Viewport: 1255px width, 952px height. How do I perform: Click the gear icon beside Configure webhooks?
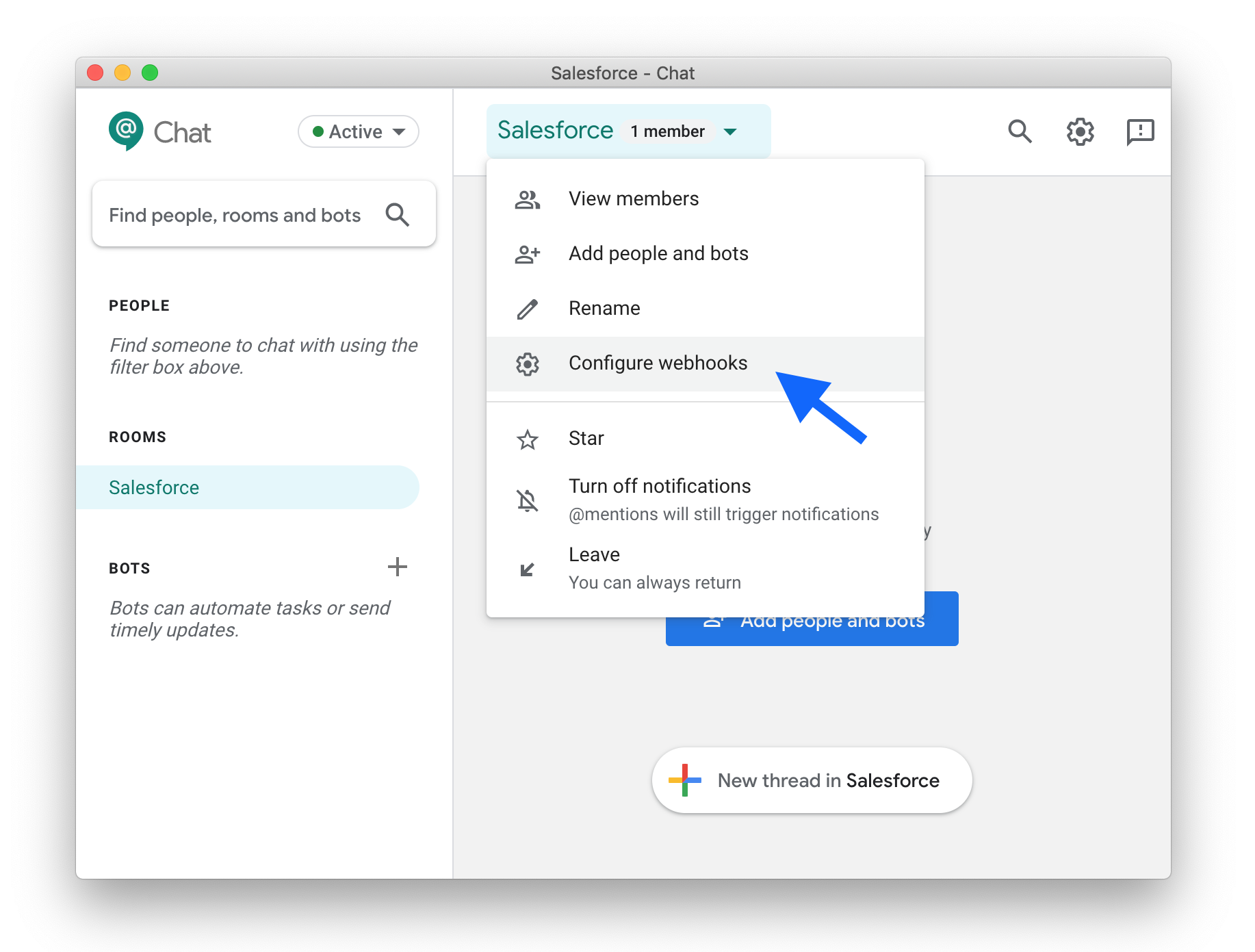coord(528,363)
